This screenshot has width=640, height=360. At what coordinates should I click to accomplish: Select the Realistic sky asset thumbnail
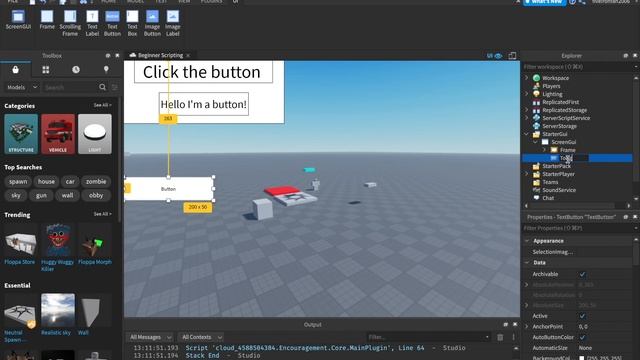[58, 310]
